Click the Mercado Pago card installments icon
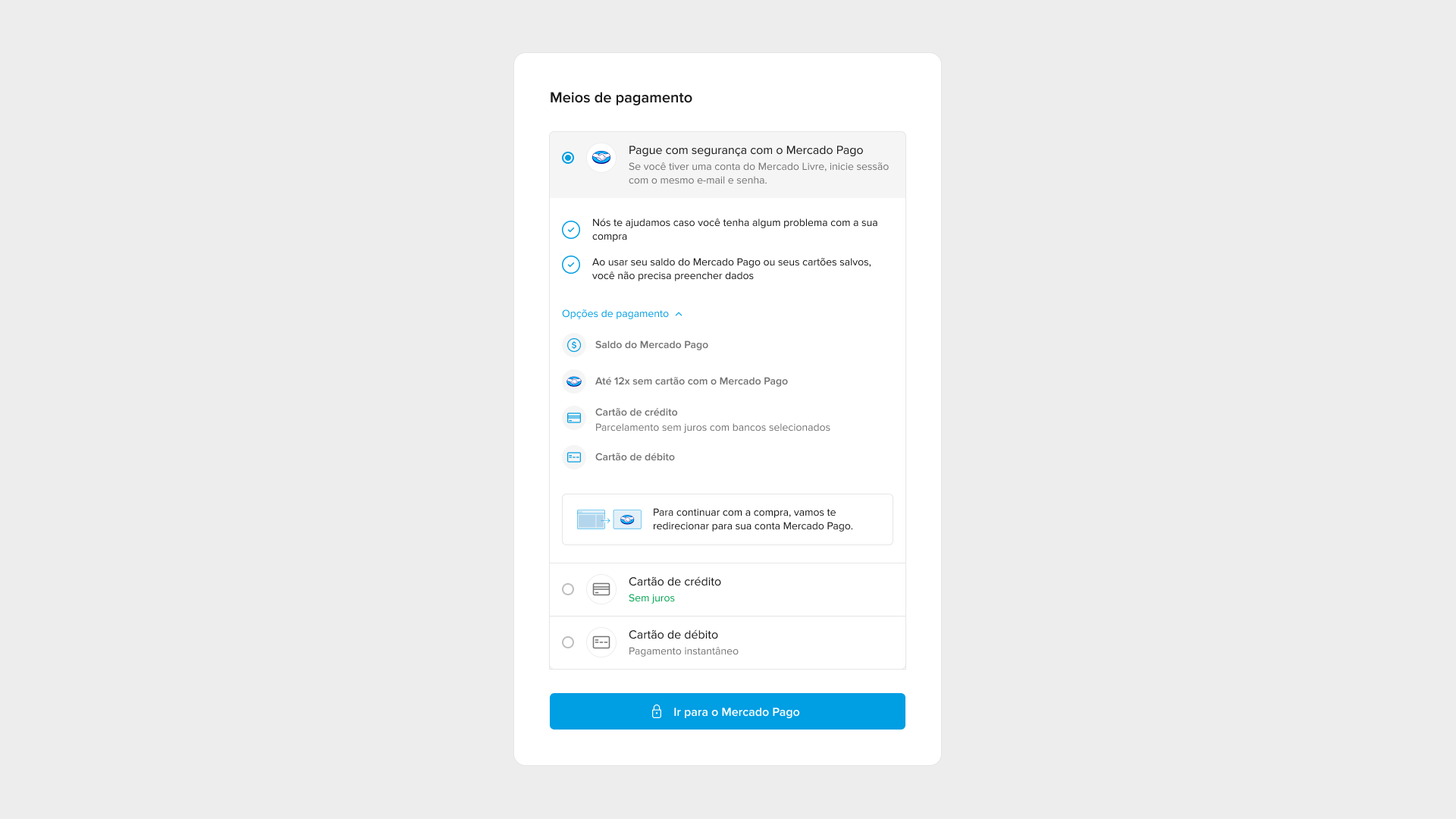This screenshot has height=819, width=1456. pos(574,381)
